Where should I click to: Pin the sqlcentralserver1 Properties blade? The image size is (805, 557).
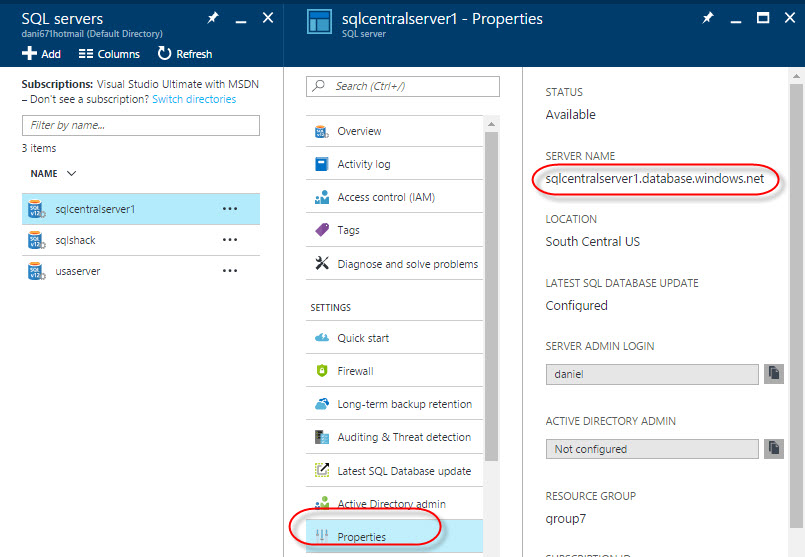(x=708, y=18)
